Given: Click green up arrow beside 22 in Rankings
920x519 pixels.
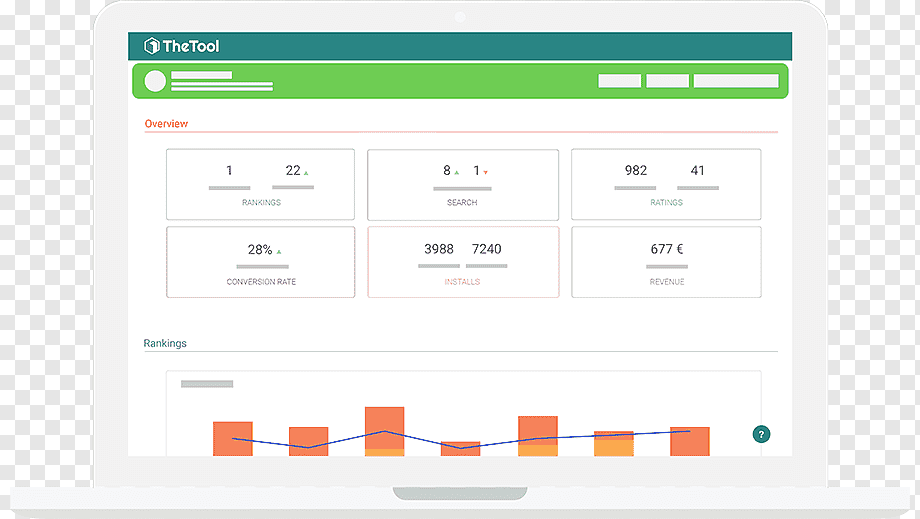Looking at the screenshot, I should (x=306, y=173).
